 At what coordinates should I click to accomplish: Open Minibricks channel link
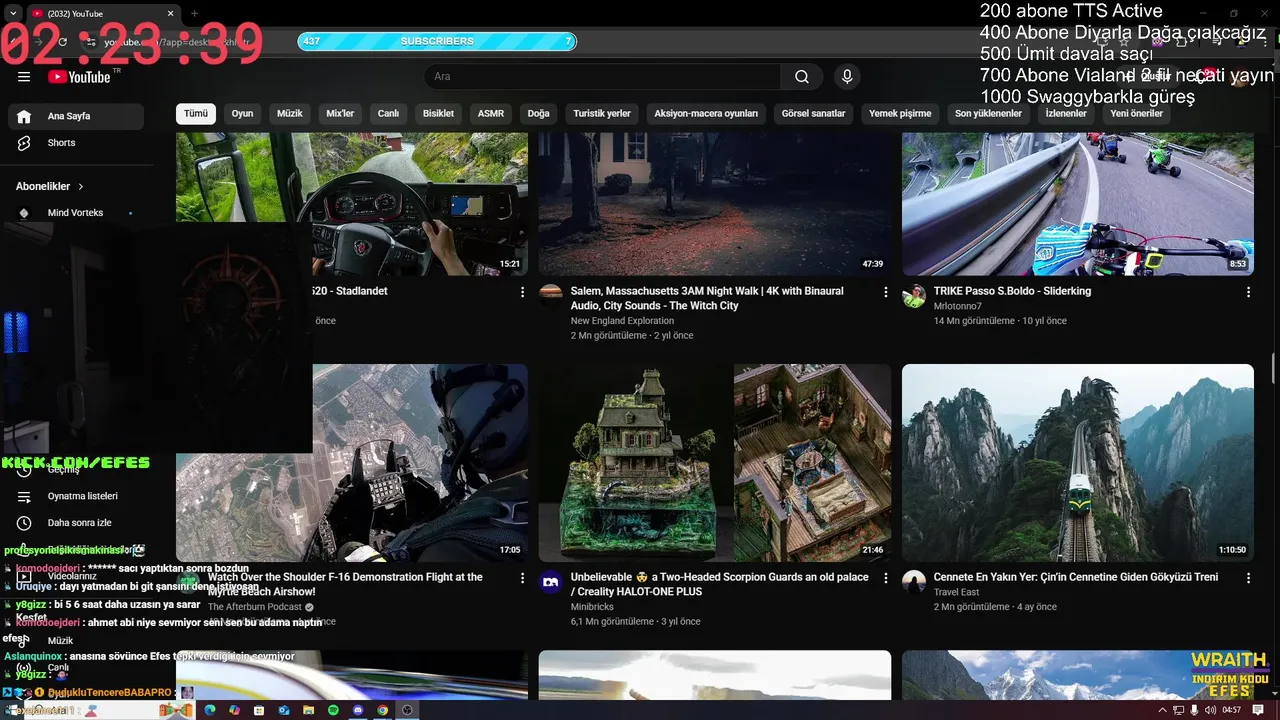tap(593, 607)
